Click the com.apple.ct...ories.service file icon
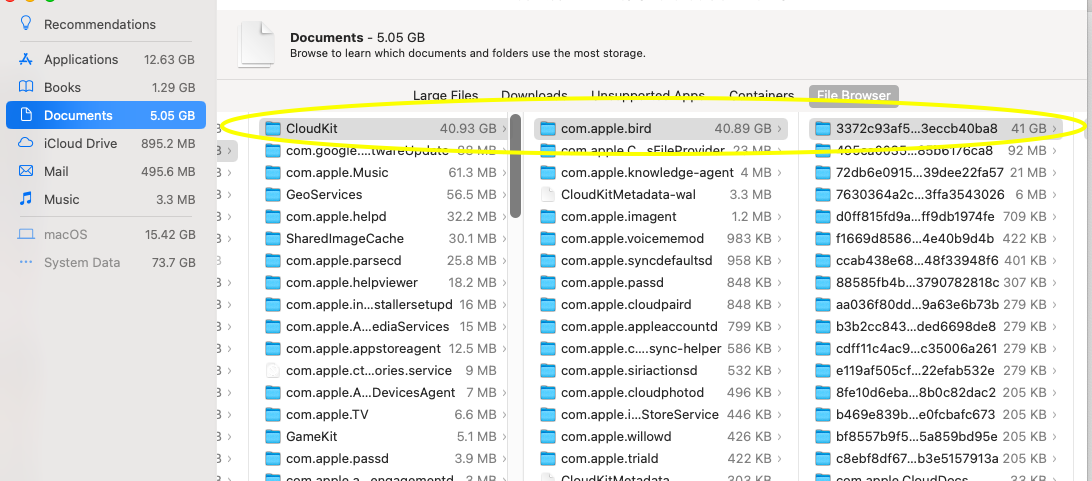This screenshot has height=481, width=1092. 273,370
